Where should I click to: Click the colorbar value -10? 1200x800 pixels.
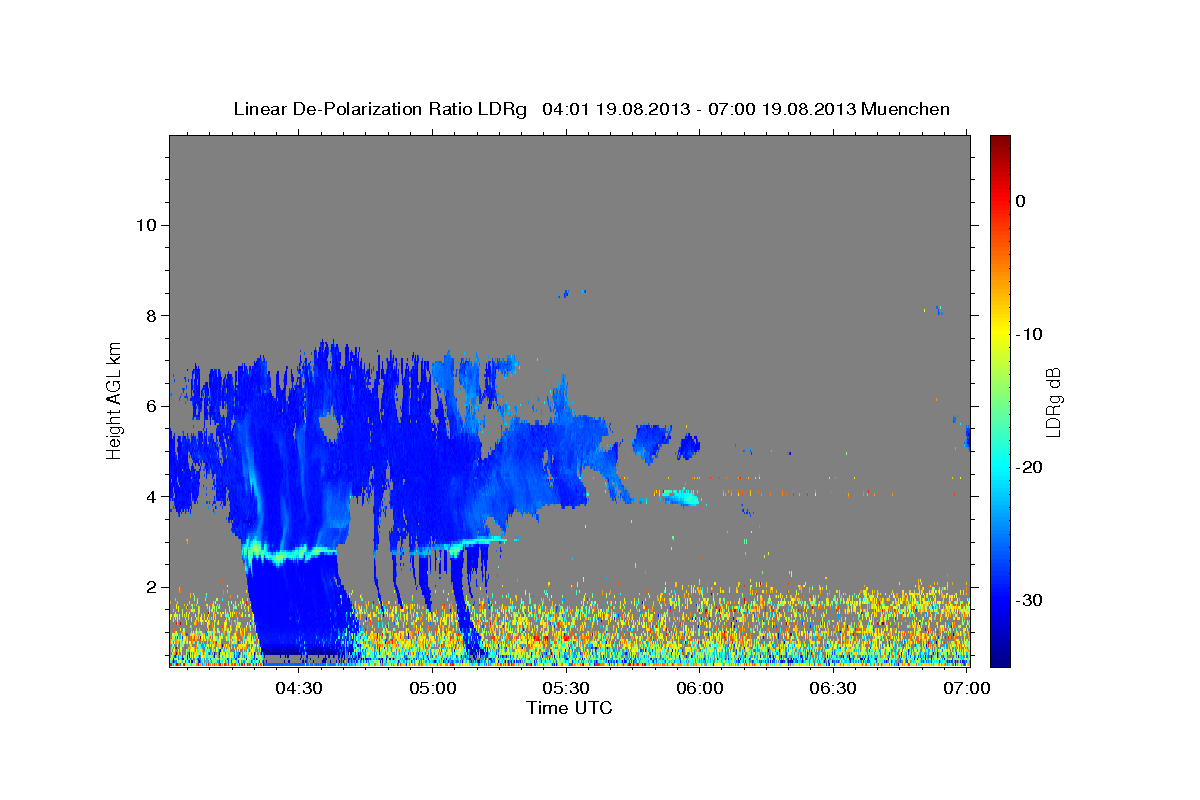pyautogui.click(x=1030, y=334)
